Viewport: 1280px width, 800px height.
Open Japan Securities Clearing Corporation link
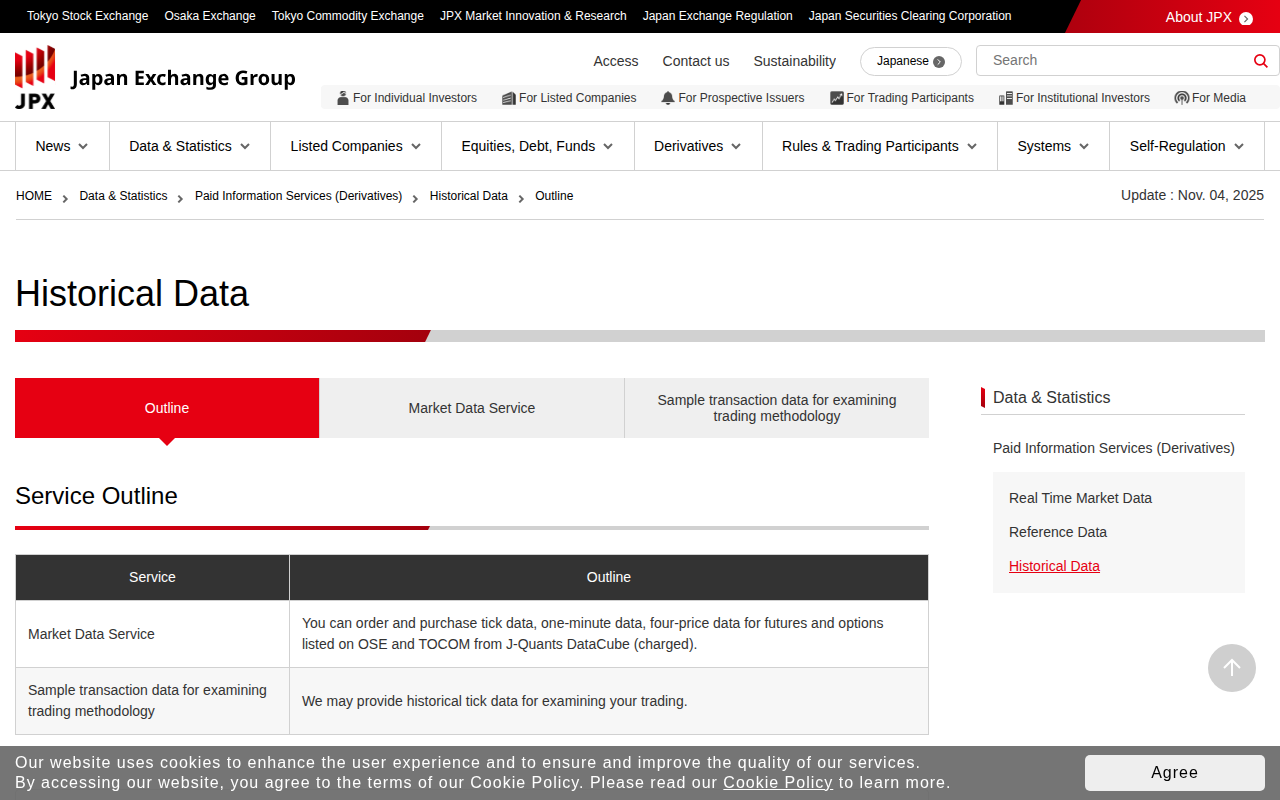(x=910, y=16)
